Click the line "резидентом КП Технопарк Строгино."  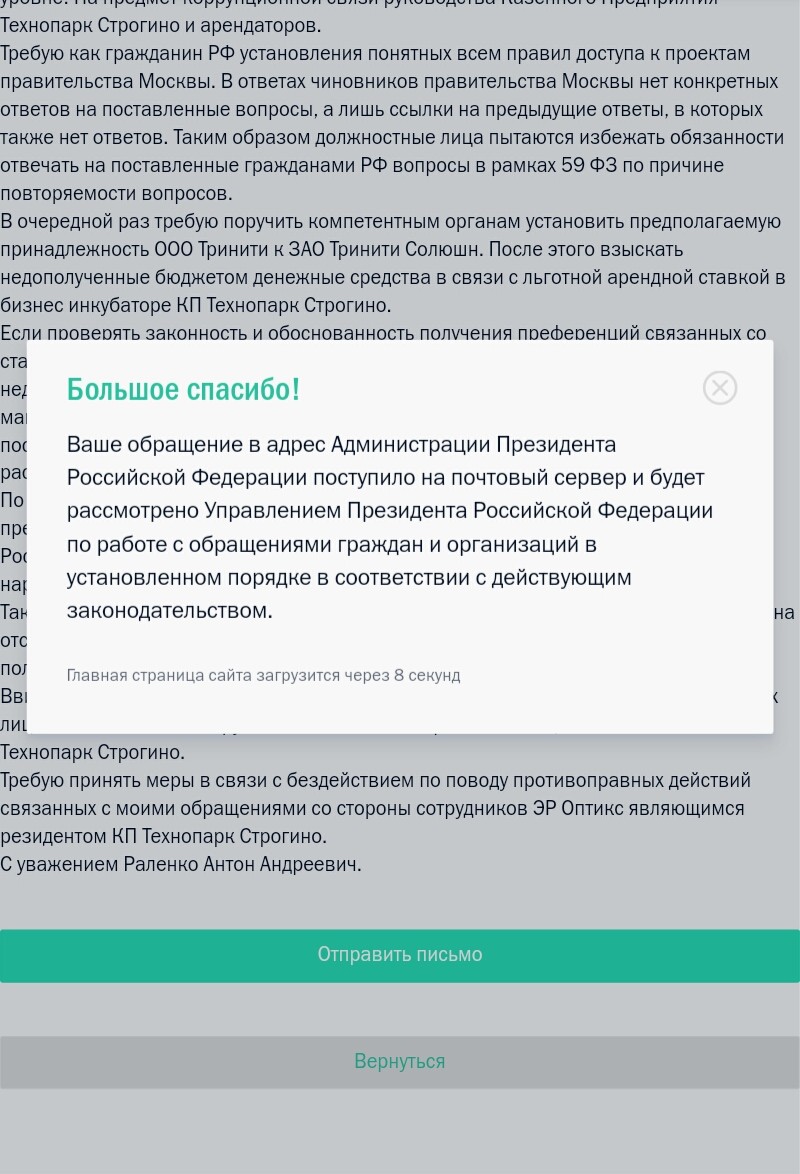coord(164,836)
